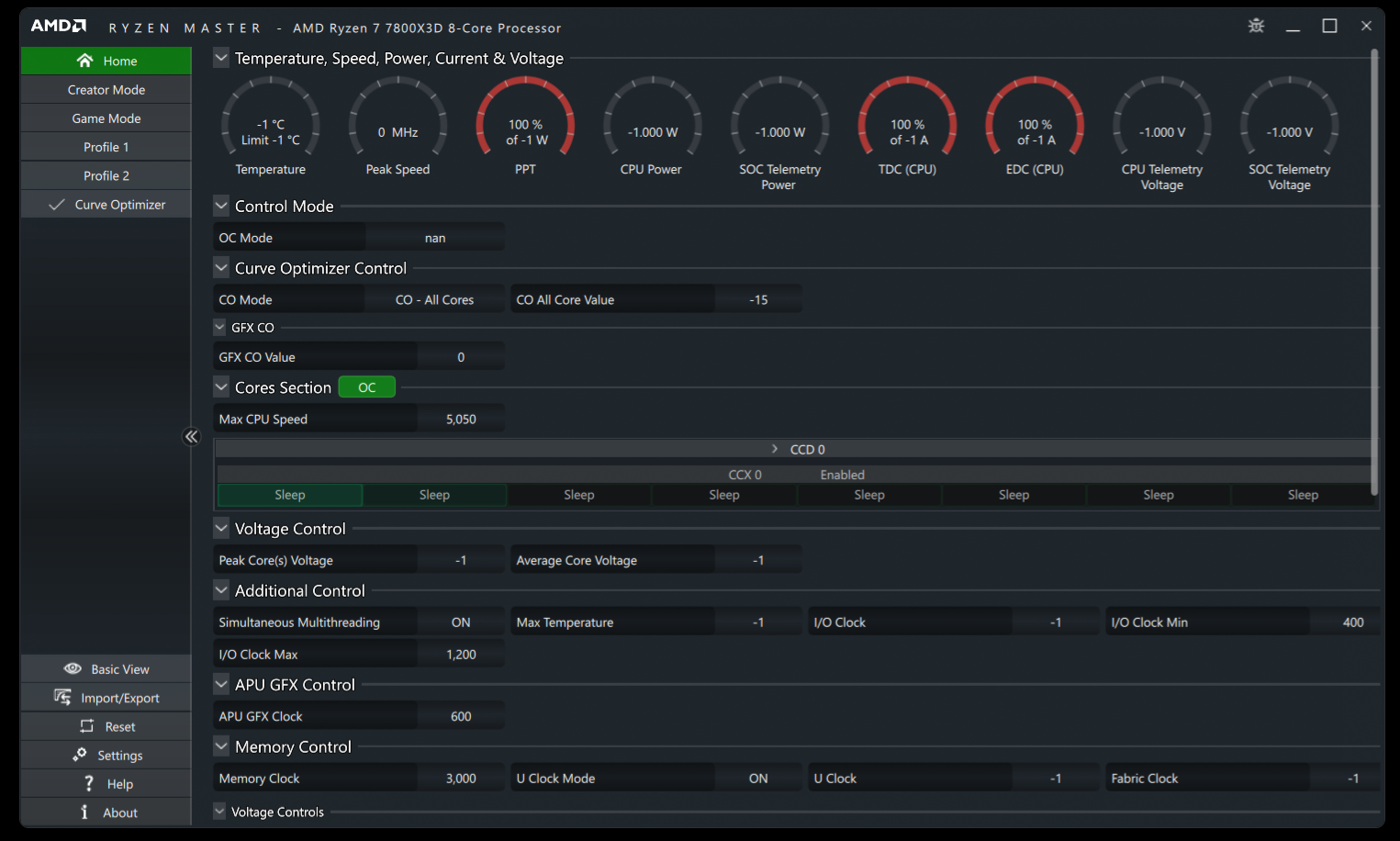Click the Memory Clock value 3,000
The height and width of the screenshot is (841, 1400).
(461, 779)
